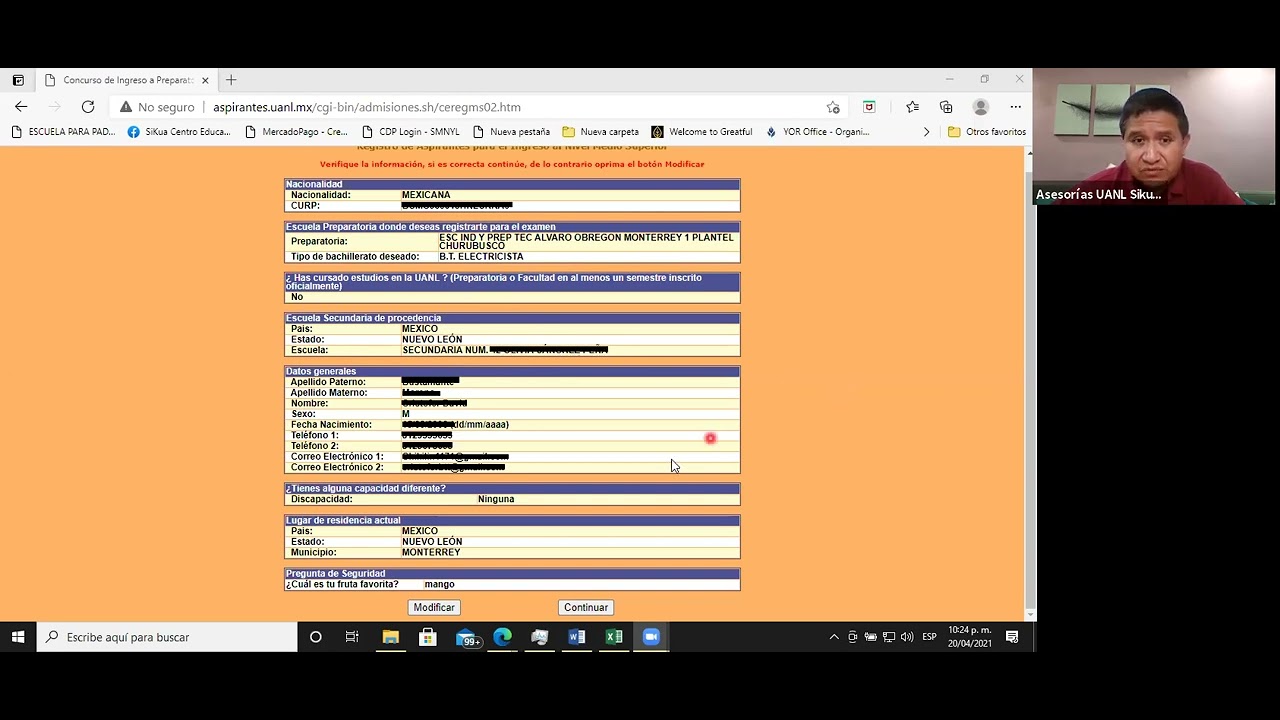Show hidden system tray icons
The width and height of the screenshot is (1280, 720).
click(834, 637)
